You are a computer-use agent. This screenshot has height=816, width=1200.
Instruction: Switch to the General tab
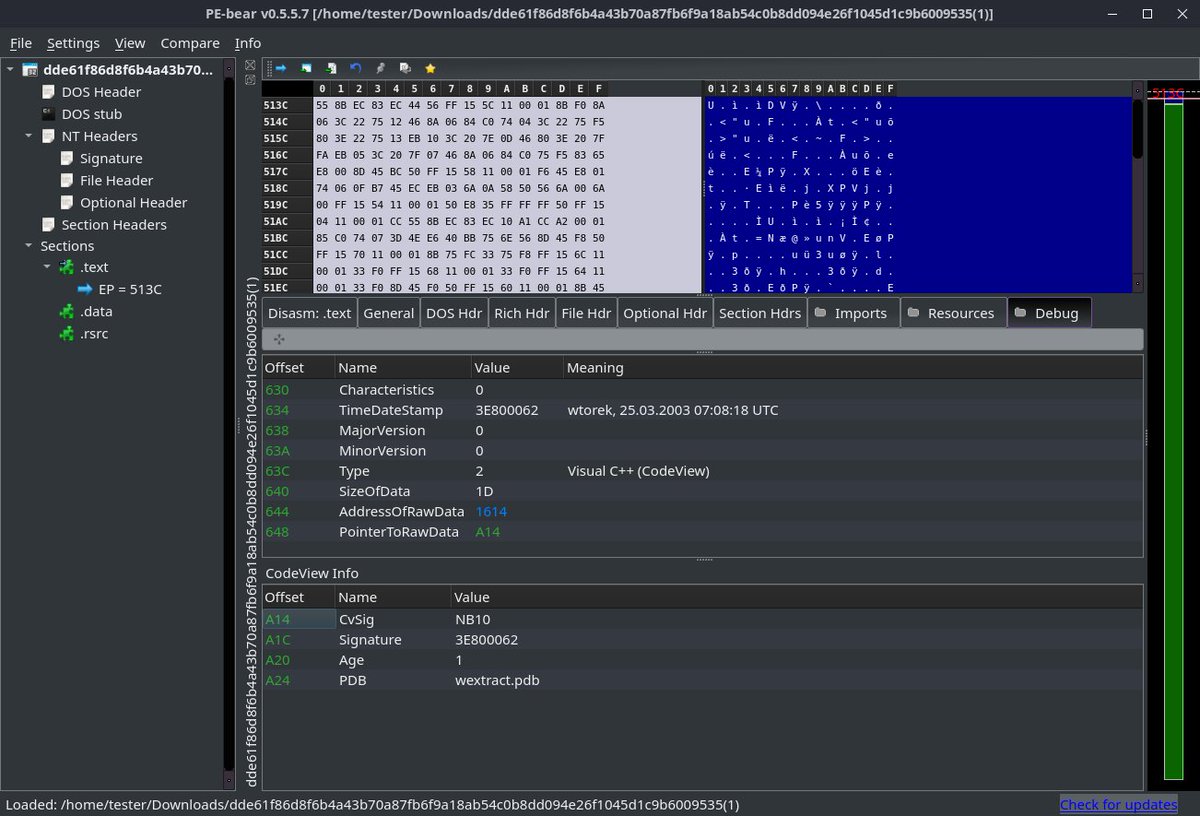pyautogui.click(x=388, y=313)
